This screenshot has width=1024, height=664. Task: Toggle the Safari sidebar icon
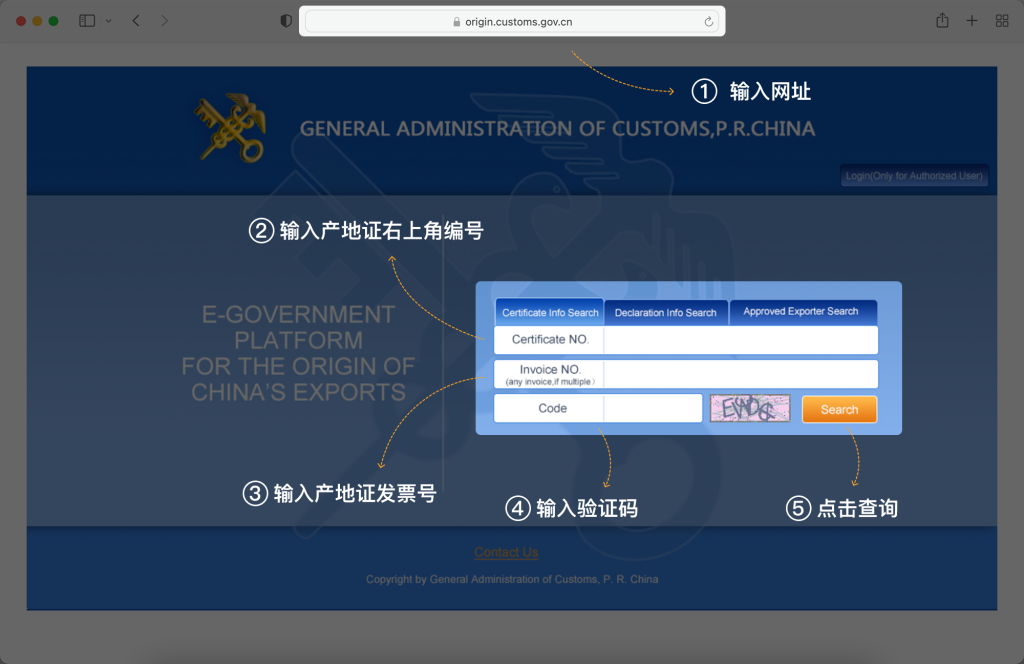point(87,21)
